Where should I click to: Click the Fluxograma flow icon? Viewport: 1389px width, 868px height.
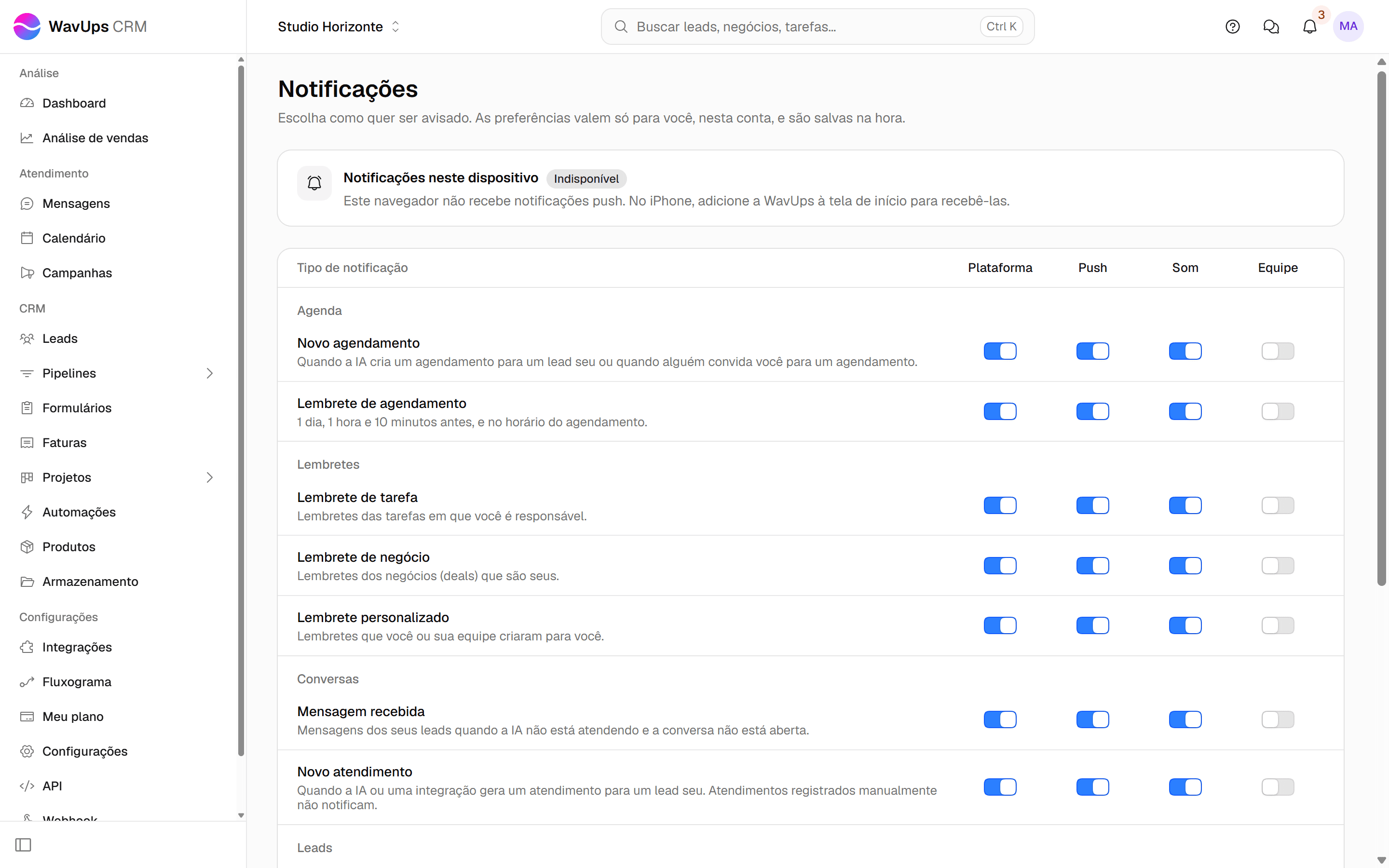(27, 682)
